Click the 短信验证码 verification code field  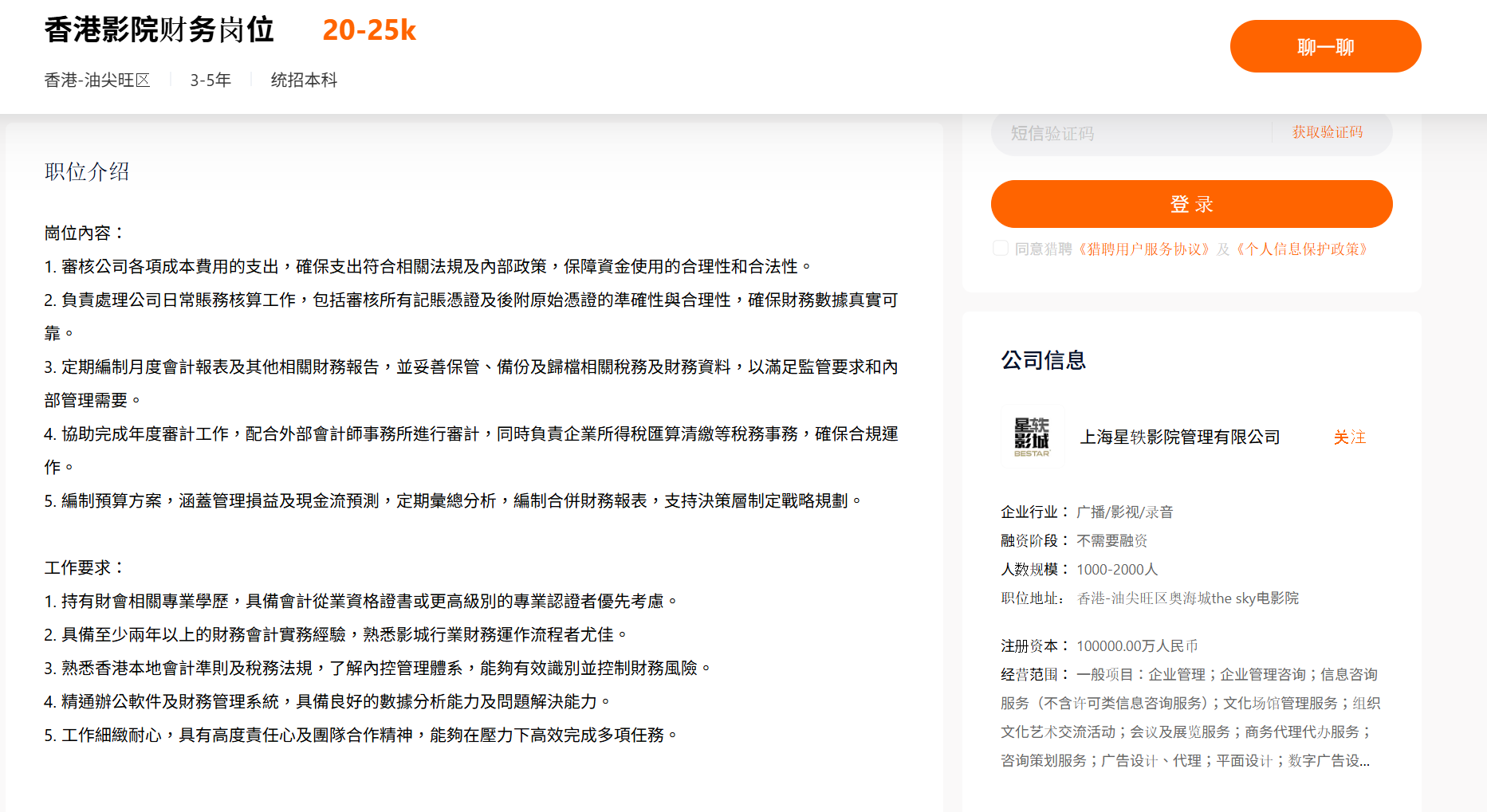[1116, 132]
